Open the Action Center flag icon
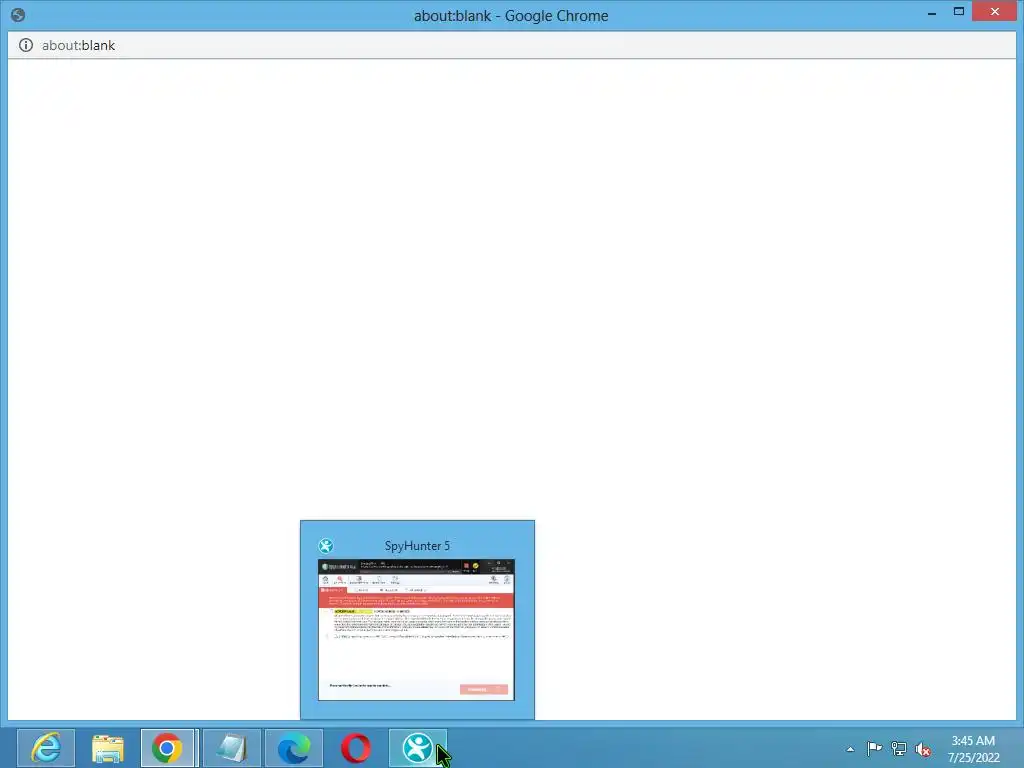This screenshot has width=1024, height=768. click(874, 748)
